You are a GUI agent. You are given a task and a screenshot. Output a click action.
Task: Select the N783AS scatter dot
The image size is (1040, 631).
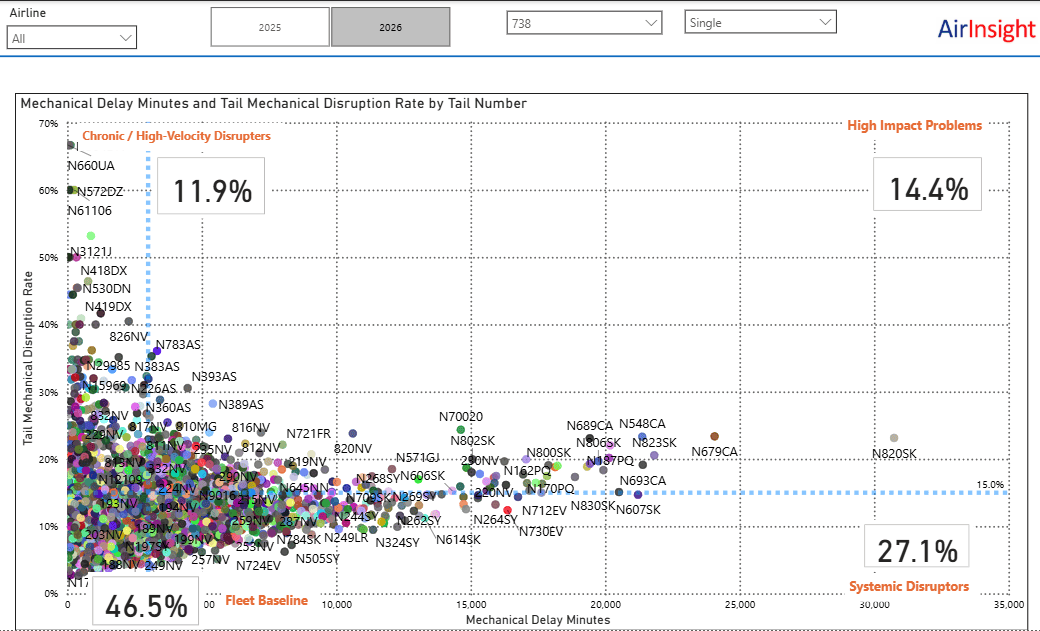157,350
